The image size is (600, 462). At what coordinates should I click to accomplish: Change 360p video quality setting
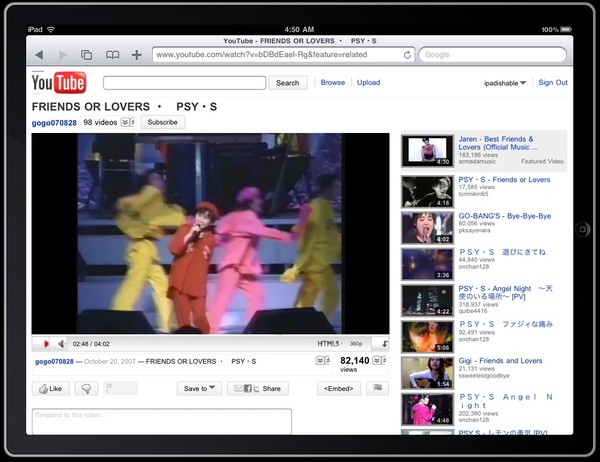[x=356, y=343]
